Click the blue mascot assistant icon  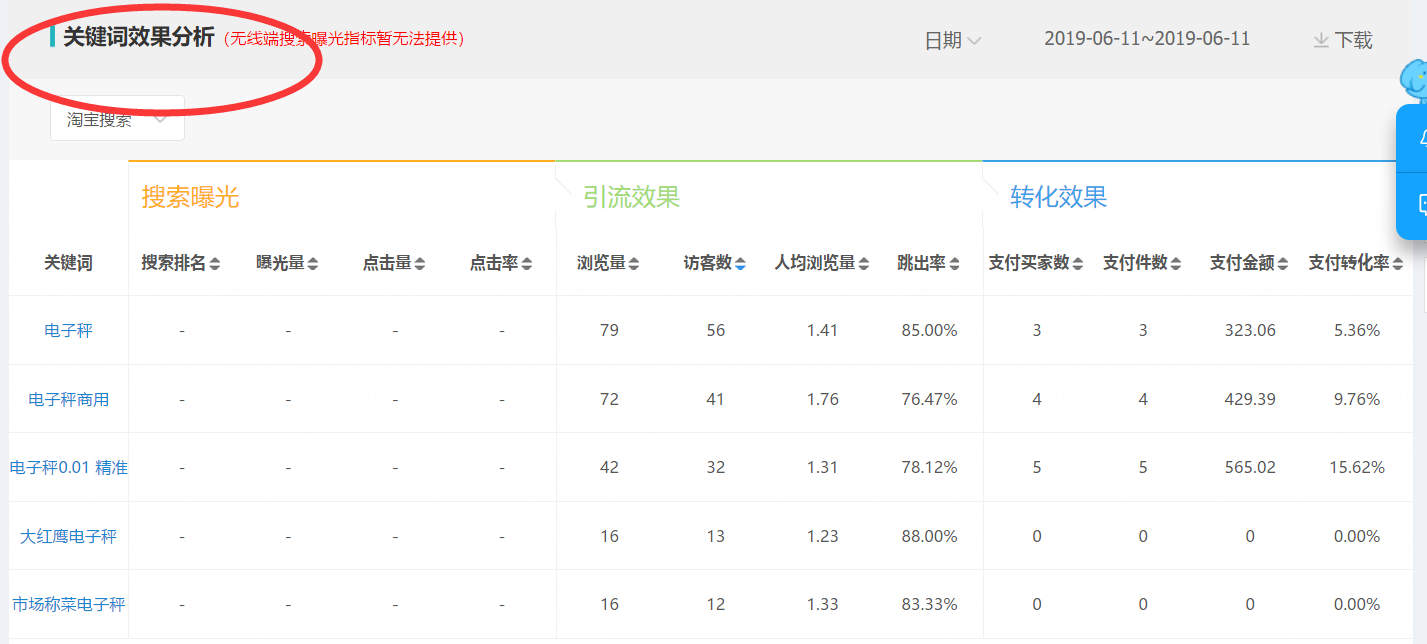pyautogui.click(x=1413, y=78)
